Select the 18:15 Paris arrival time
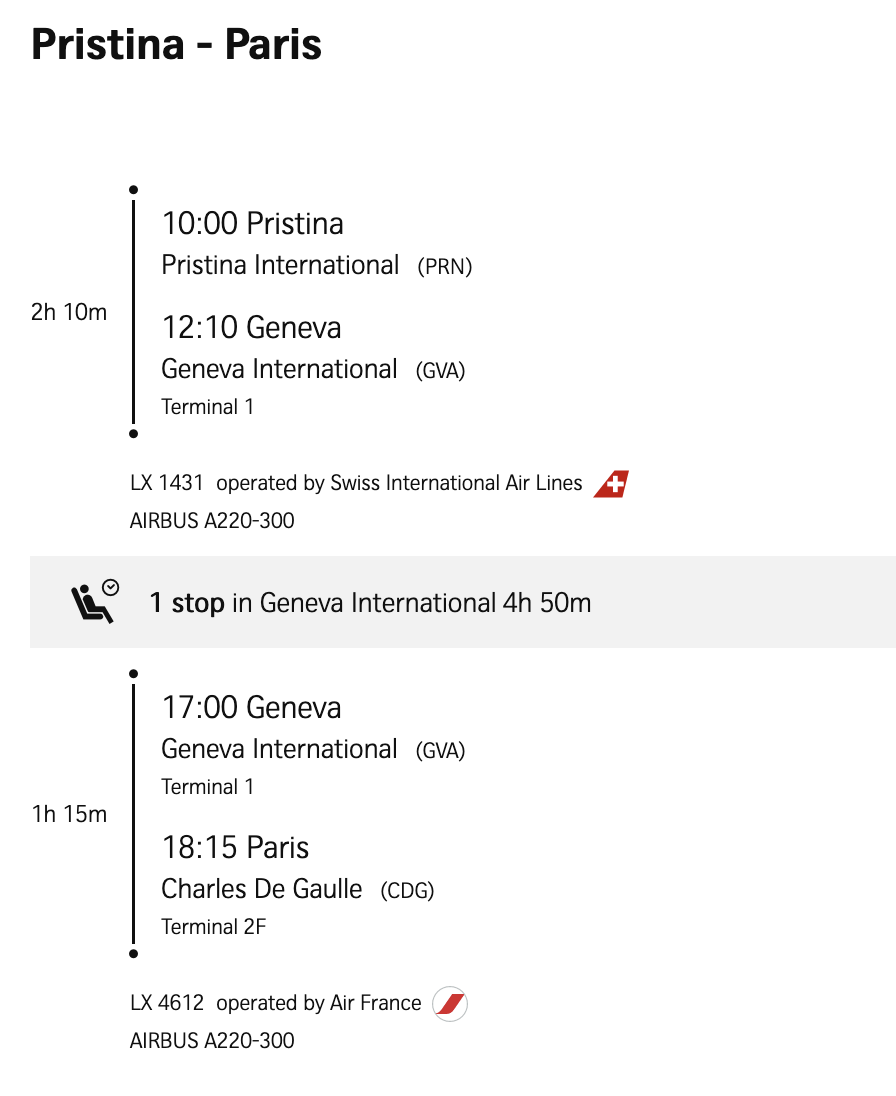Screen dimensions: 896x1096 point(235,847)
